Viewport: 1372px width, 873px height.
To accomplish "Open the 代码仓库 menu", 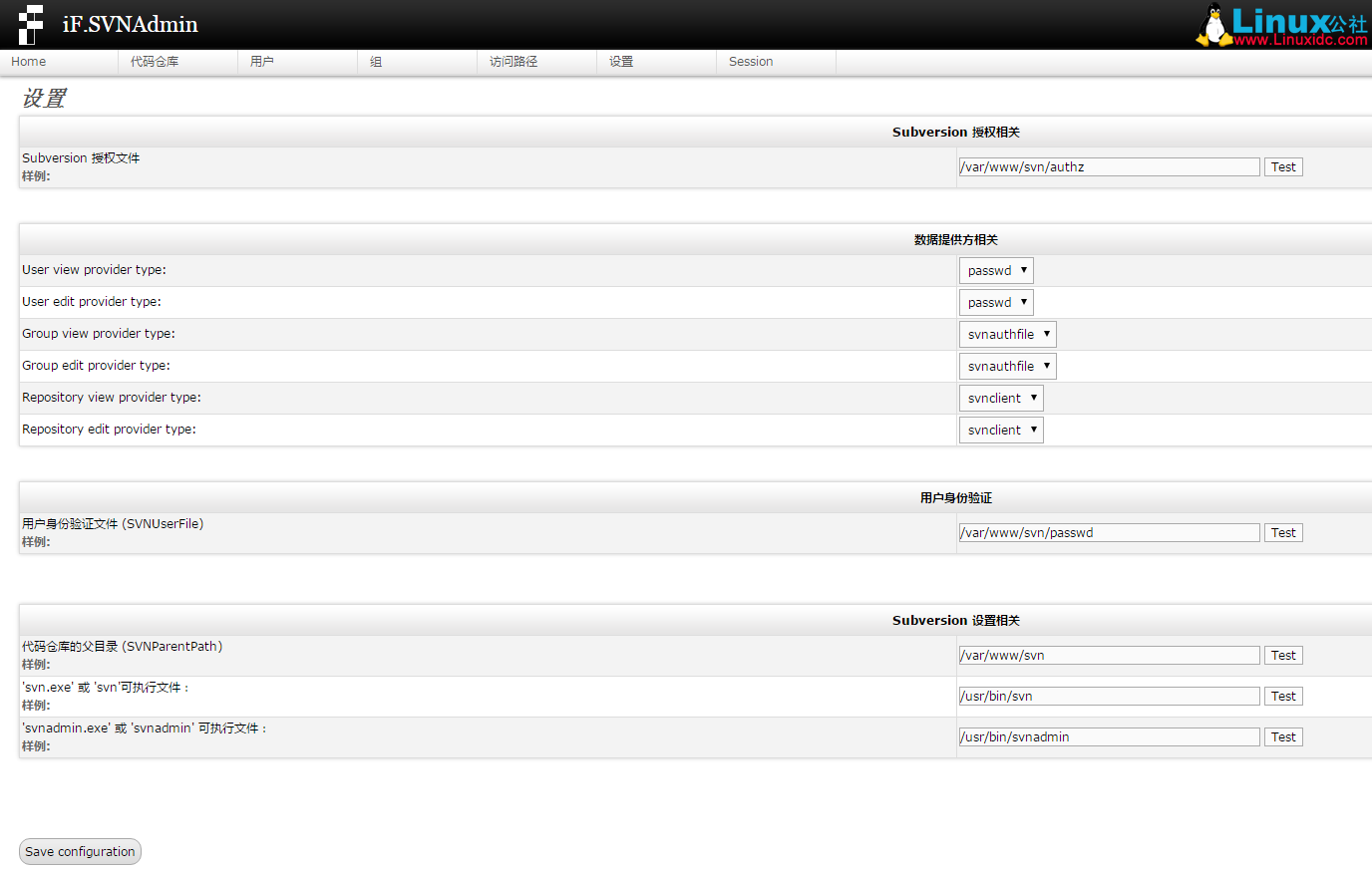I will point(155,62).
